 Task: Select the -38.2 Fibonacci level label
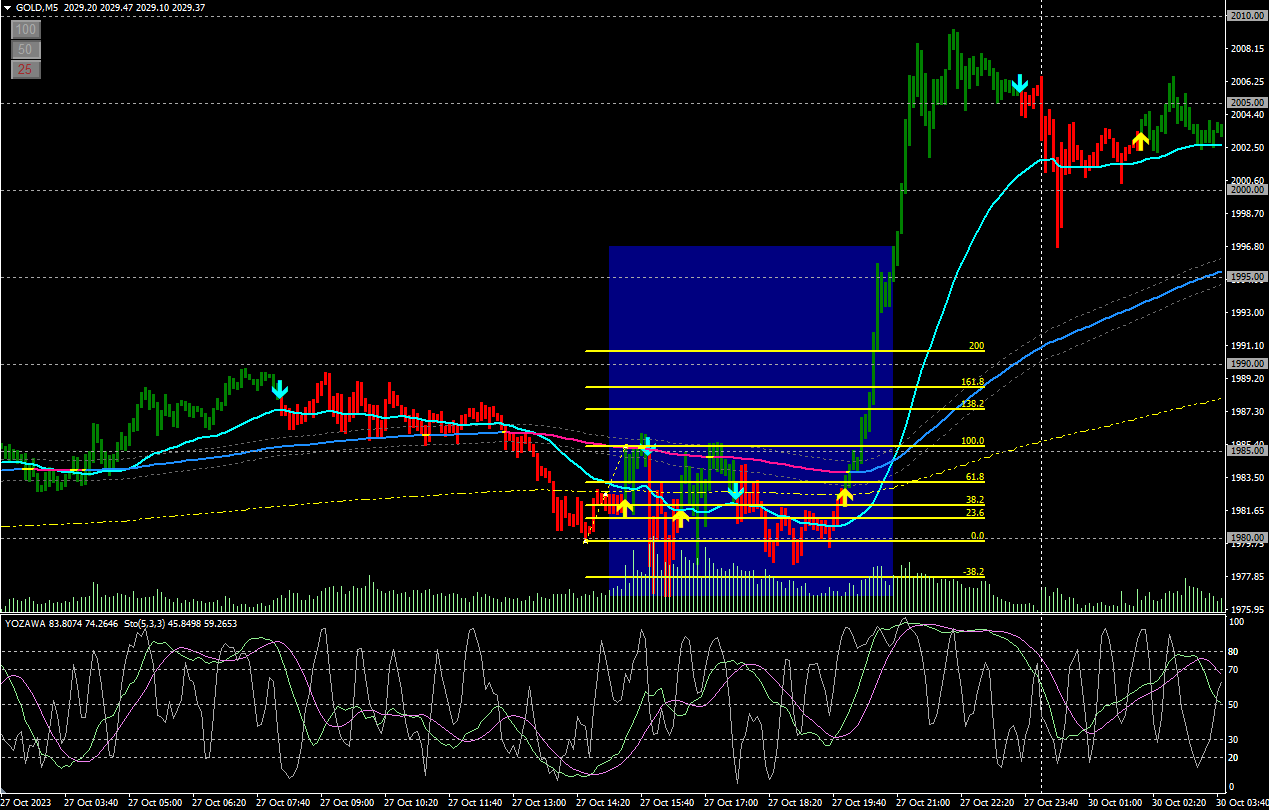point(973,572)
